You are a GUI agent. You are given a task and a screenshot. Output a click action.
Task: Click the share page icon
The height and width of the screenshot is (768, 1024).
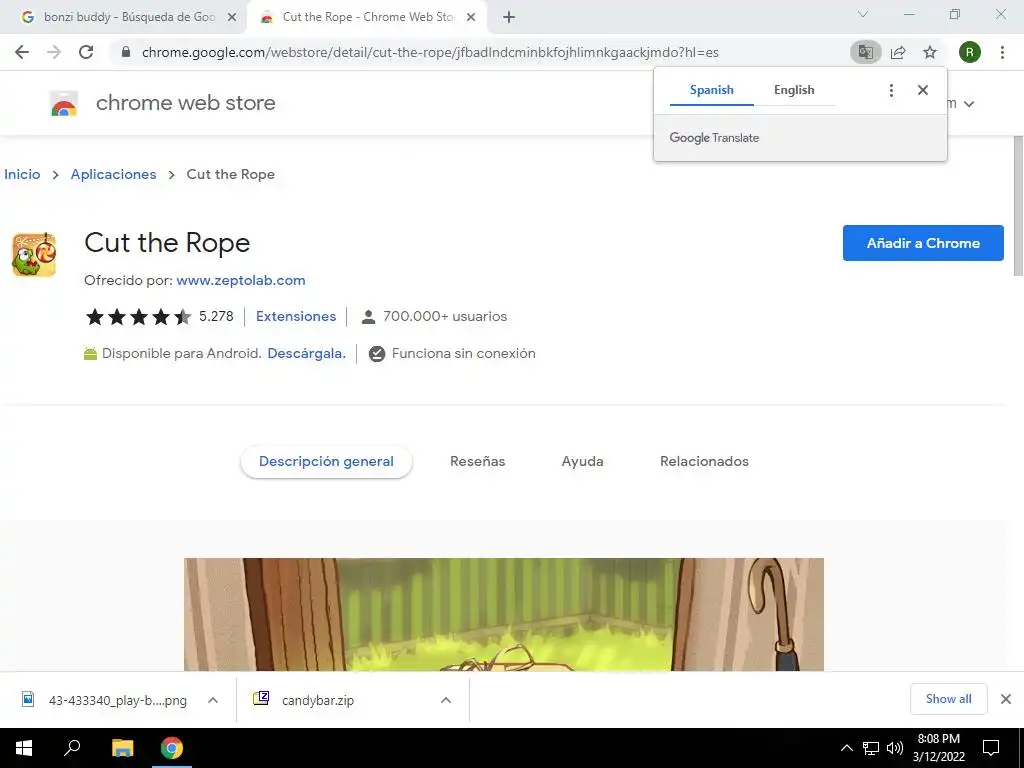coord(898,52)
